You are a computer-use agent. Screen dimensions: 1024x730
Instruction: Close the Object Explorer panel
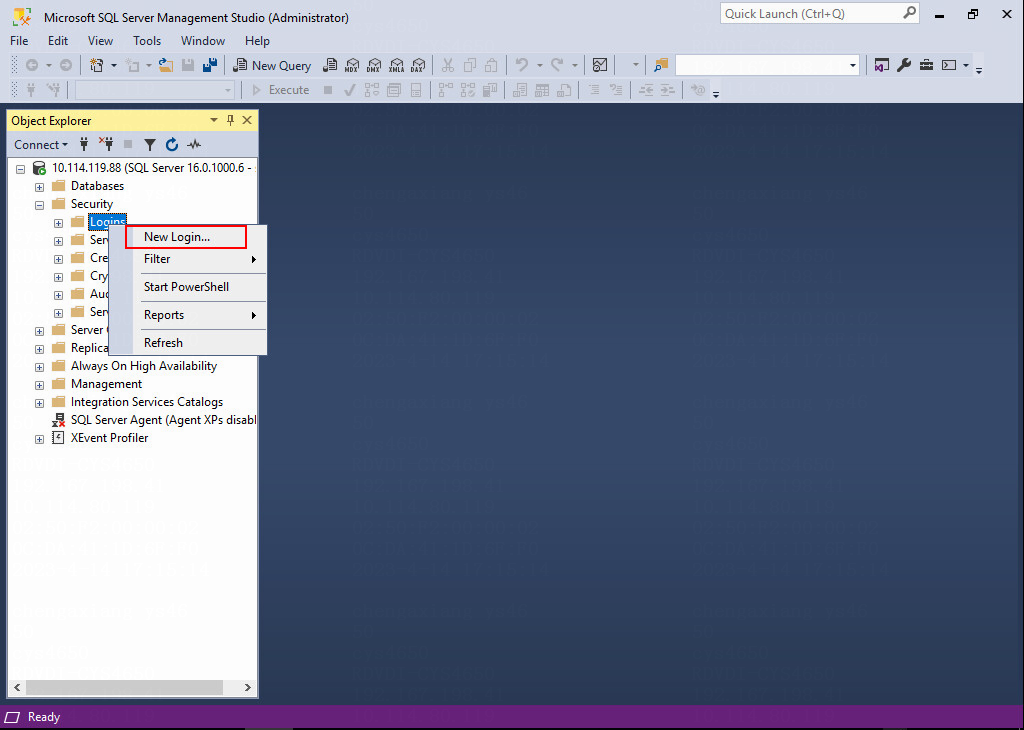click(247, 120)
